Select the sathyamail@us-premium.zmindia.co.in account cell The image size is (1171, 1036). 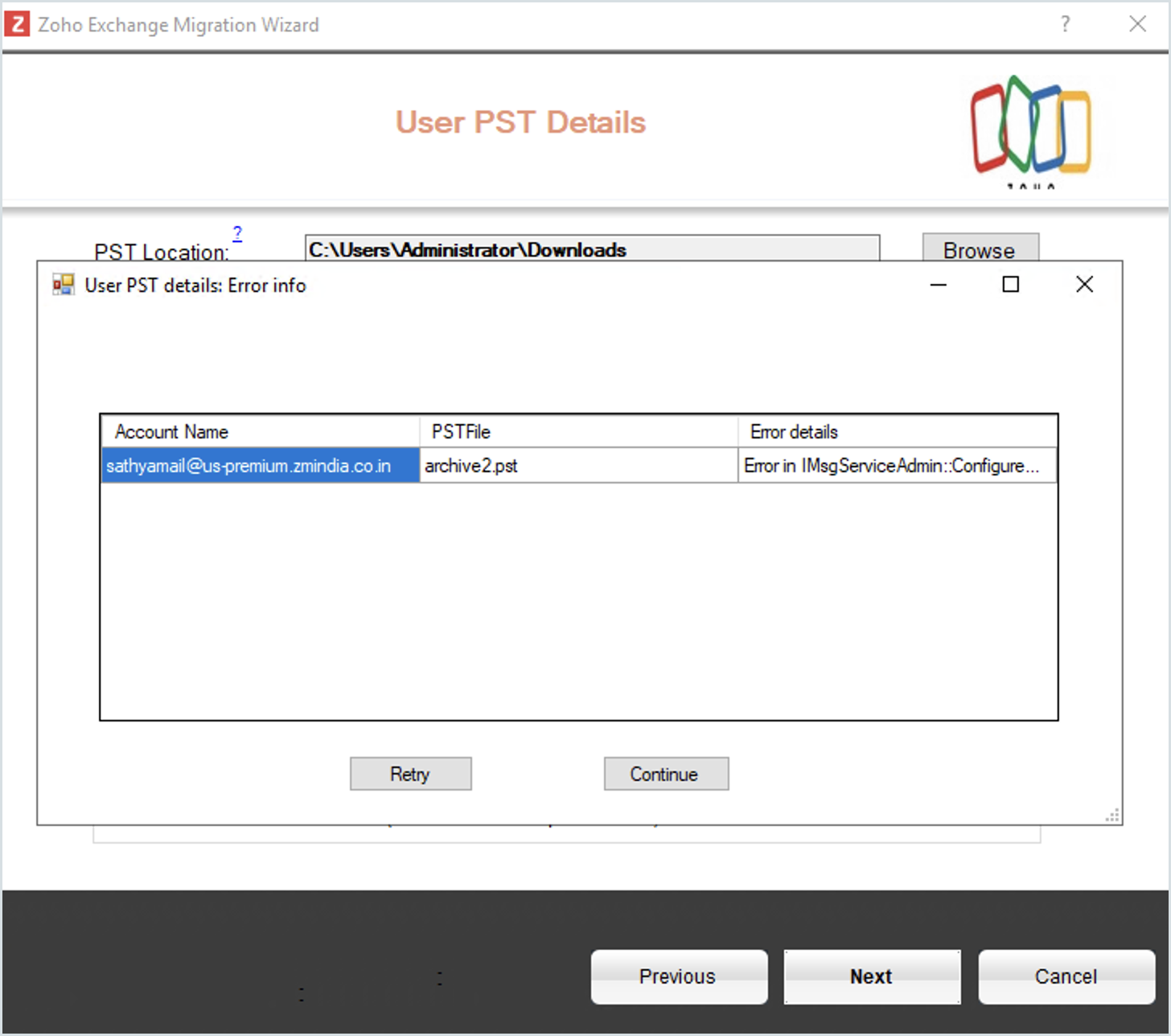(x=261, y=466)
